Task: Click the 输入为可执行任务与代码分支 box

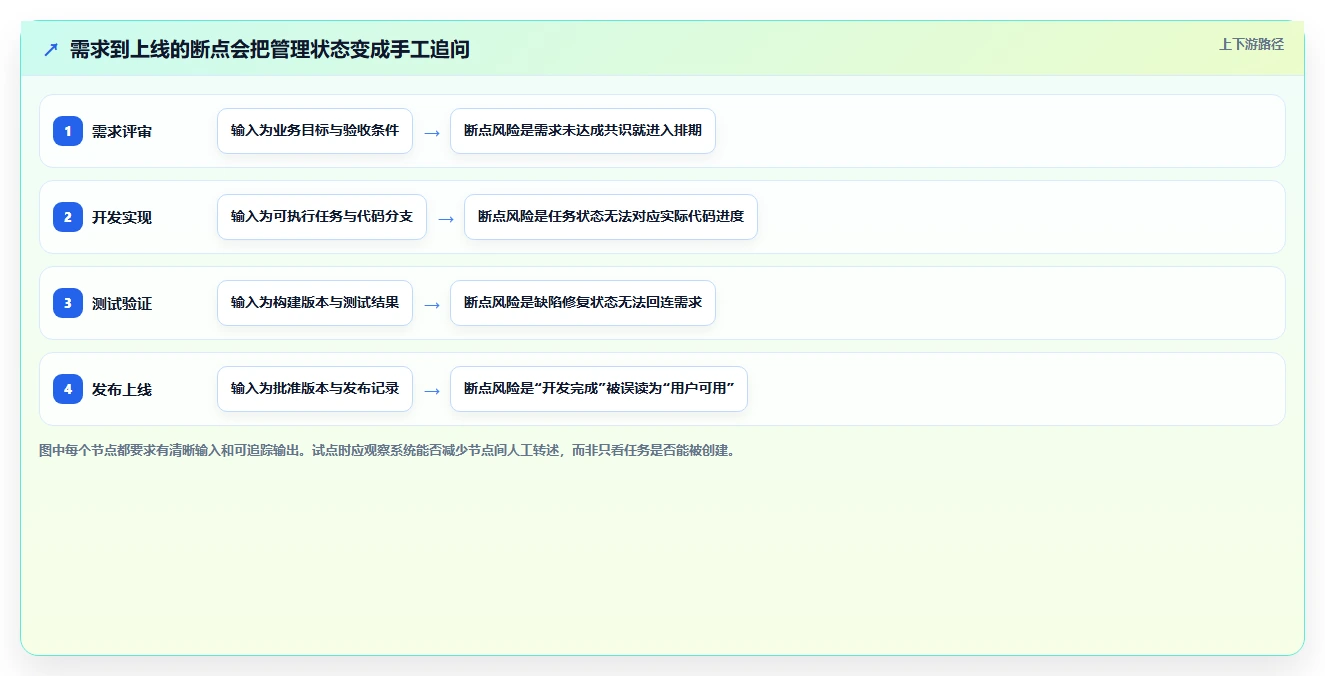Action: coord(322,217)
